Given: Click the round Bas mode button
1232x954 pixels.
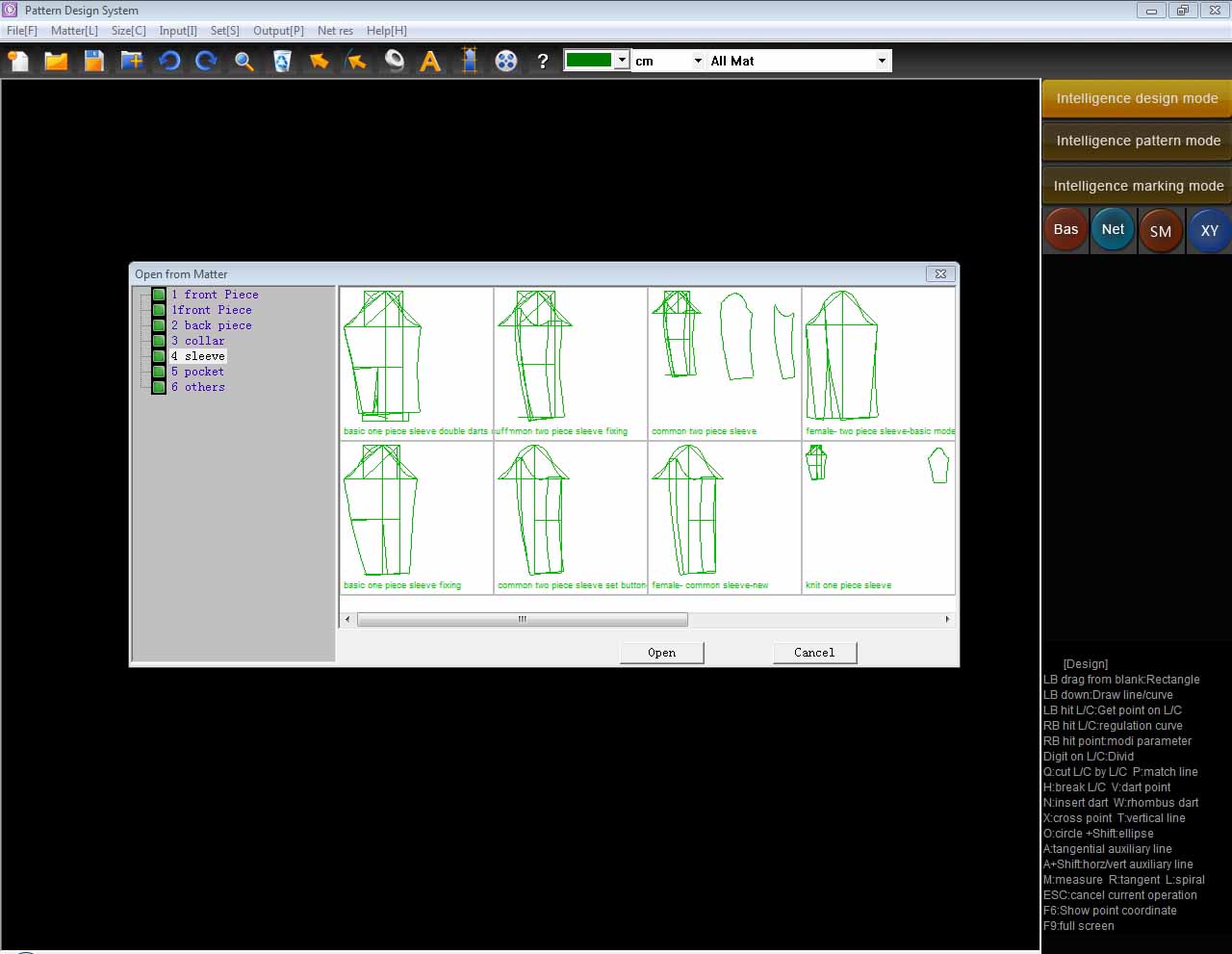Looking at the screenshot, I should 1065,230.
